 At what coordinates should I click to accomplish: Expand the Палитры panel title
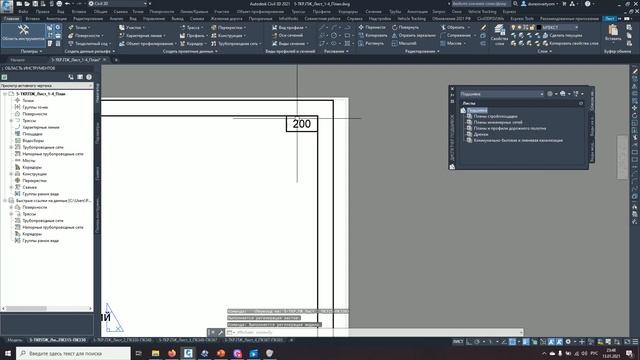point(31,51)
